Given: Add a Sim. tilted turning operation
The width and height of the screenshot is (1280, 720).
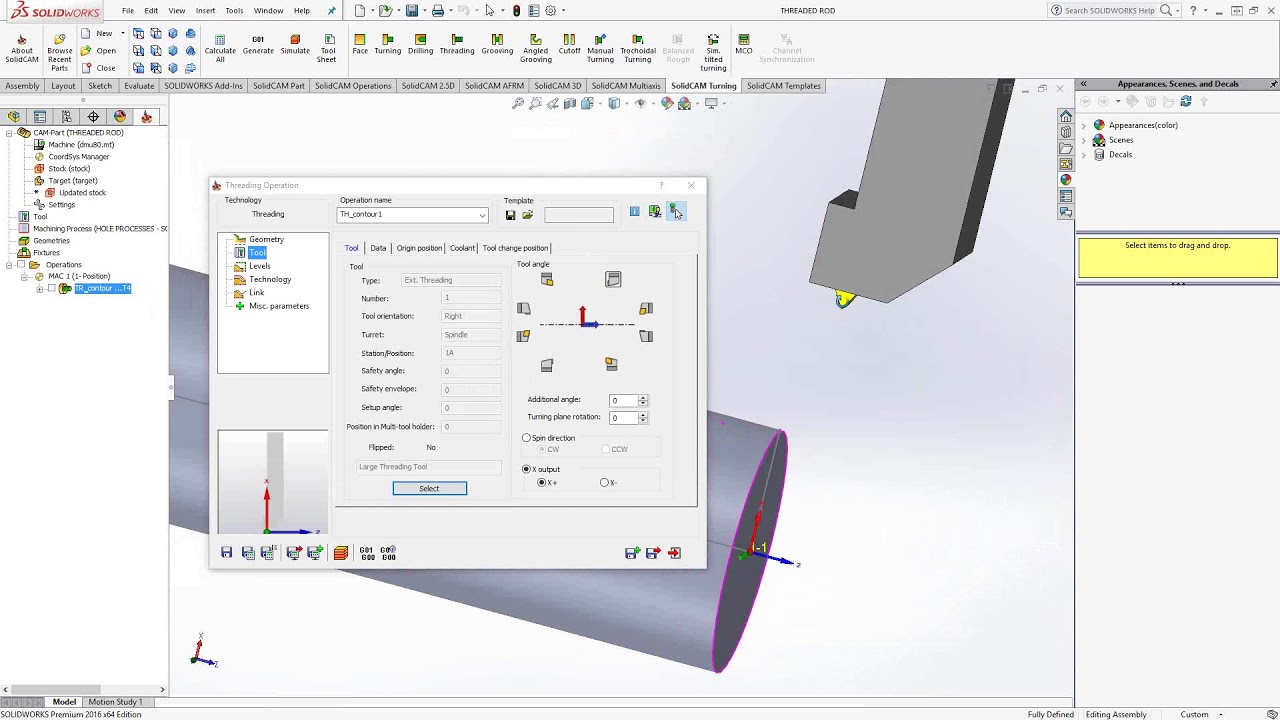Looking at the screenshot, I should [x=713, y=53].
